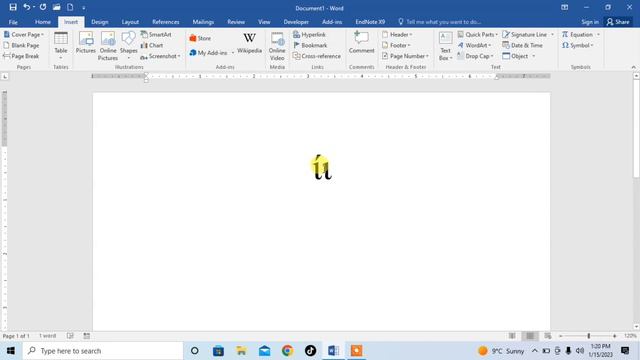Open the Page Number dropdown
Image resolution: width=640 pixels, height=360 pixels.
(405, 56)
